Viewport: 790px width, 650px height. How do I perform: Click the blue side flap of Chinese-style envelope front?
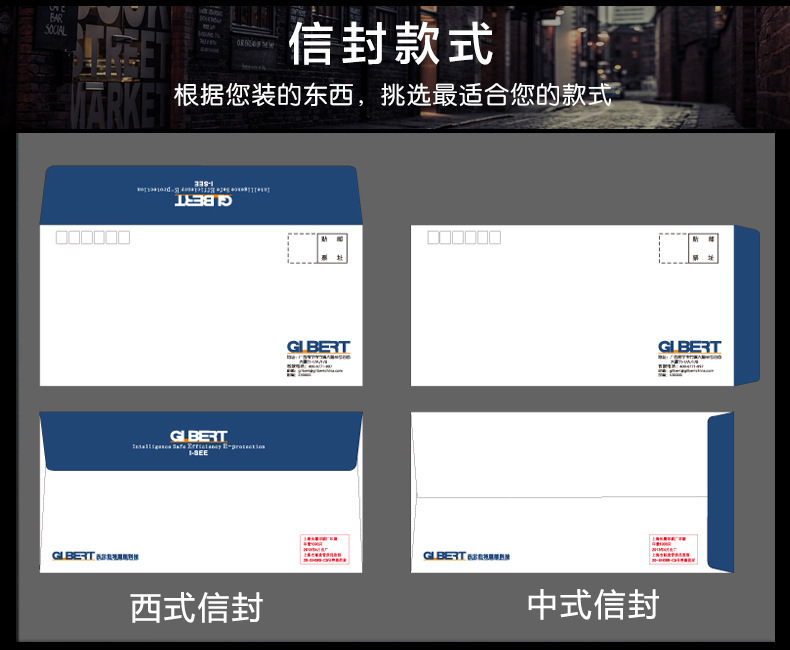click(x=747, y=305)
